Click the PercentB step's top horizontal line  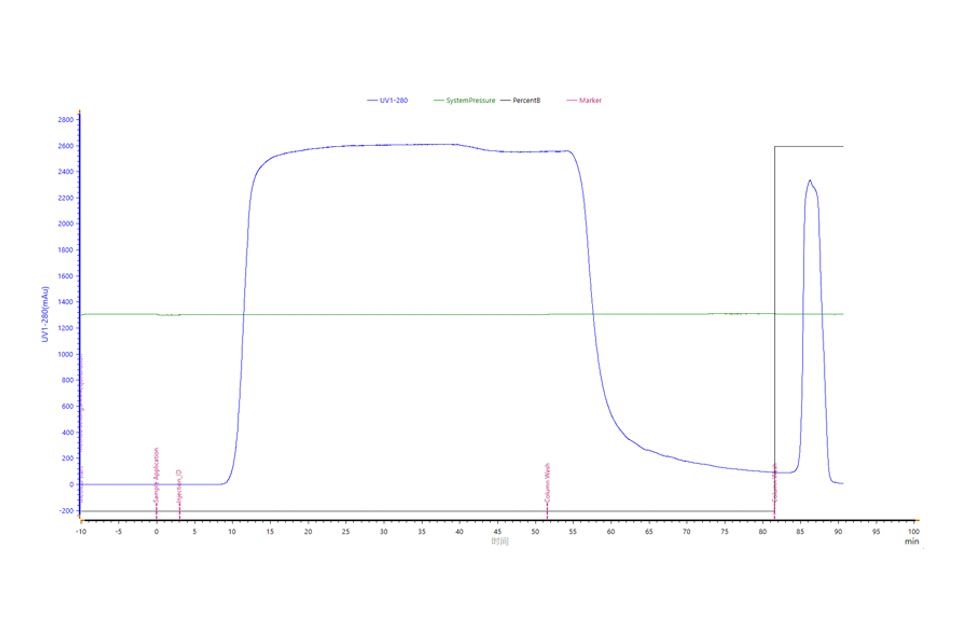810,147
